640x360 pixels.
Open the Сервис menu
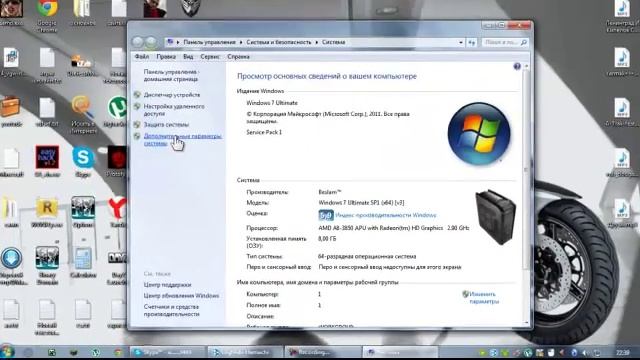coord(210,57)
